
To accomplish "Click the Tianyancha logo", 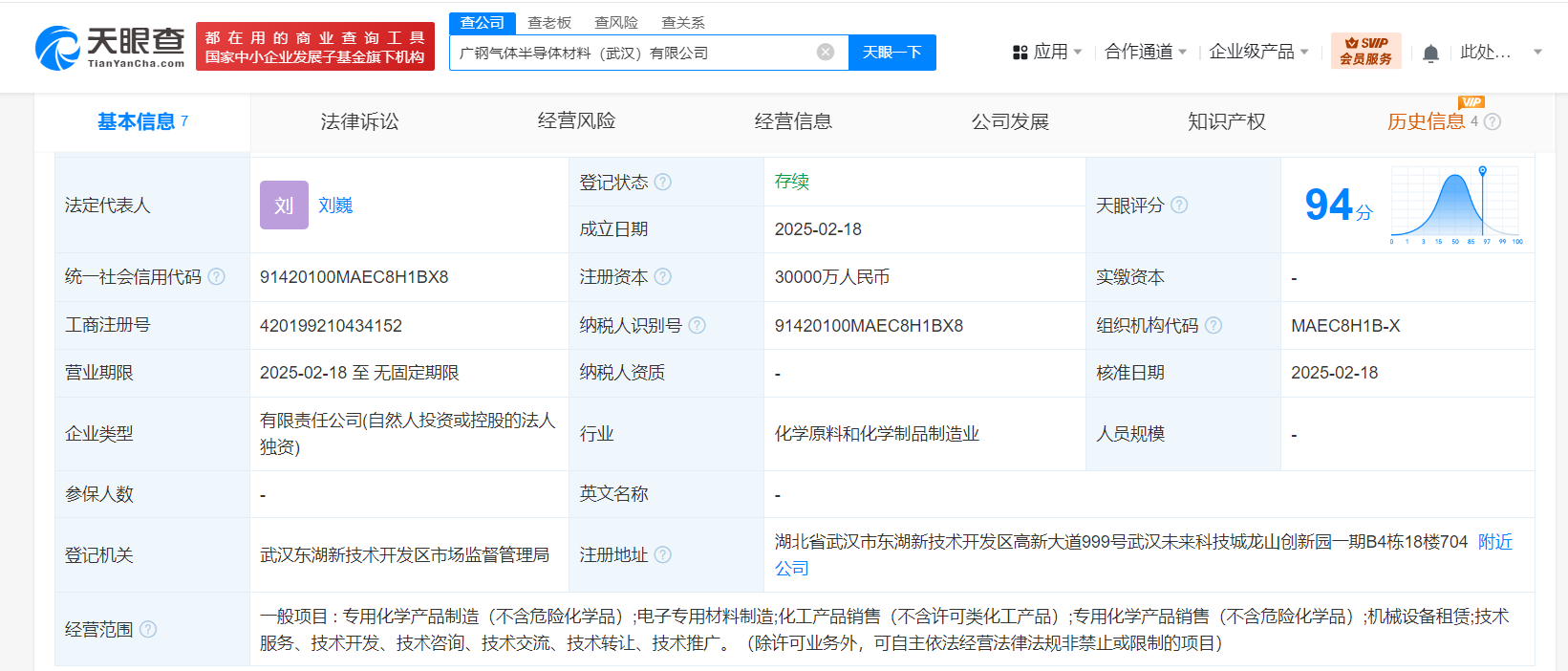I will 110,47.
